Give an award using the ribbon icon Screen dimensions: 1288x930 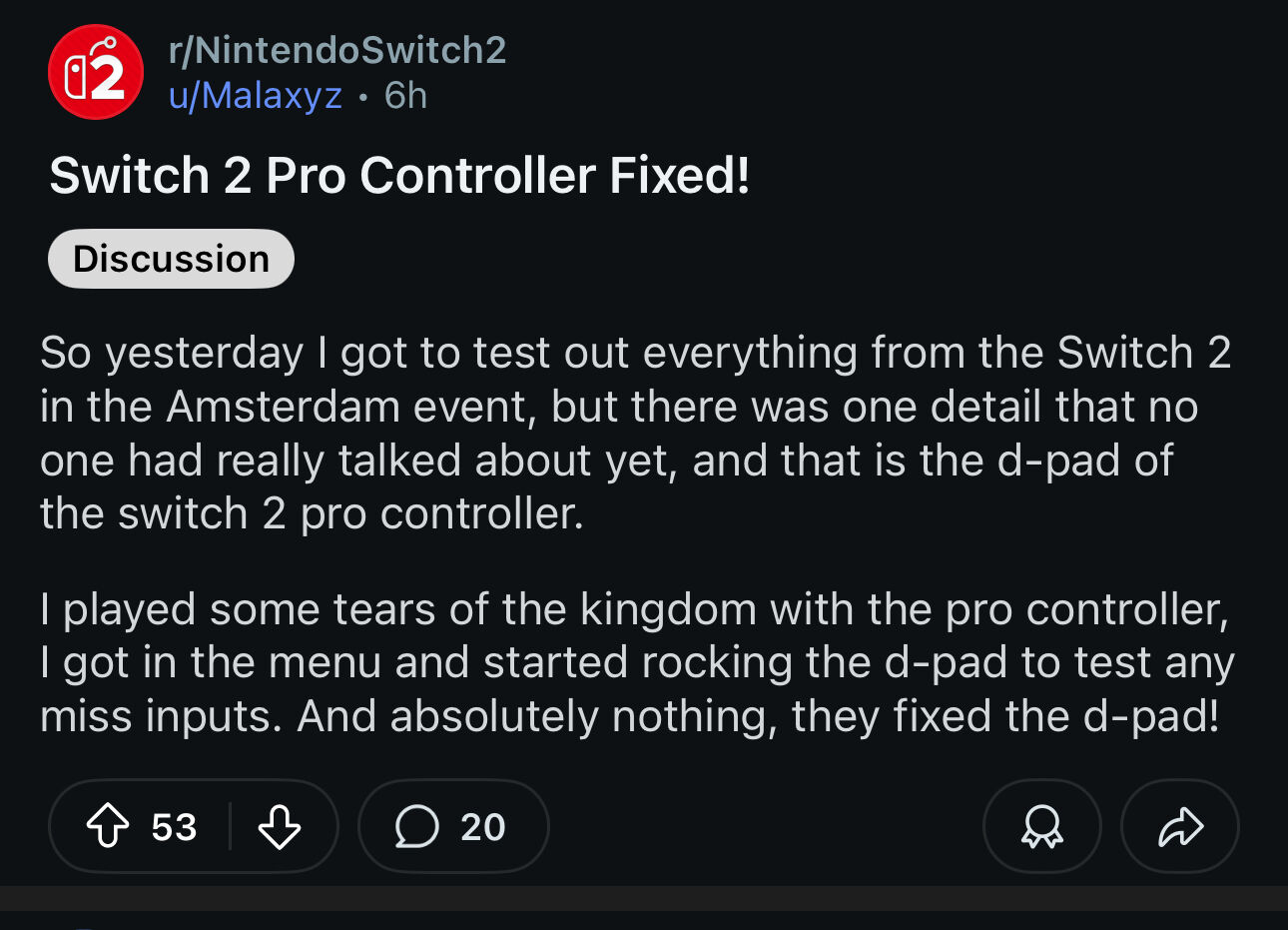[1041, 826]
